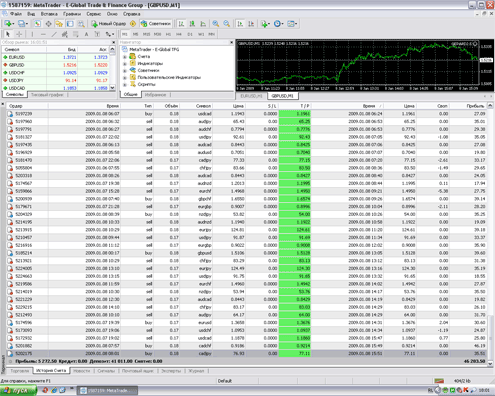The width and height of the screenshot is (495, 396).
Task: Switch to Журнал terminal tab
Action: [196, 371]
